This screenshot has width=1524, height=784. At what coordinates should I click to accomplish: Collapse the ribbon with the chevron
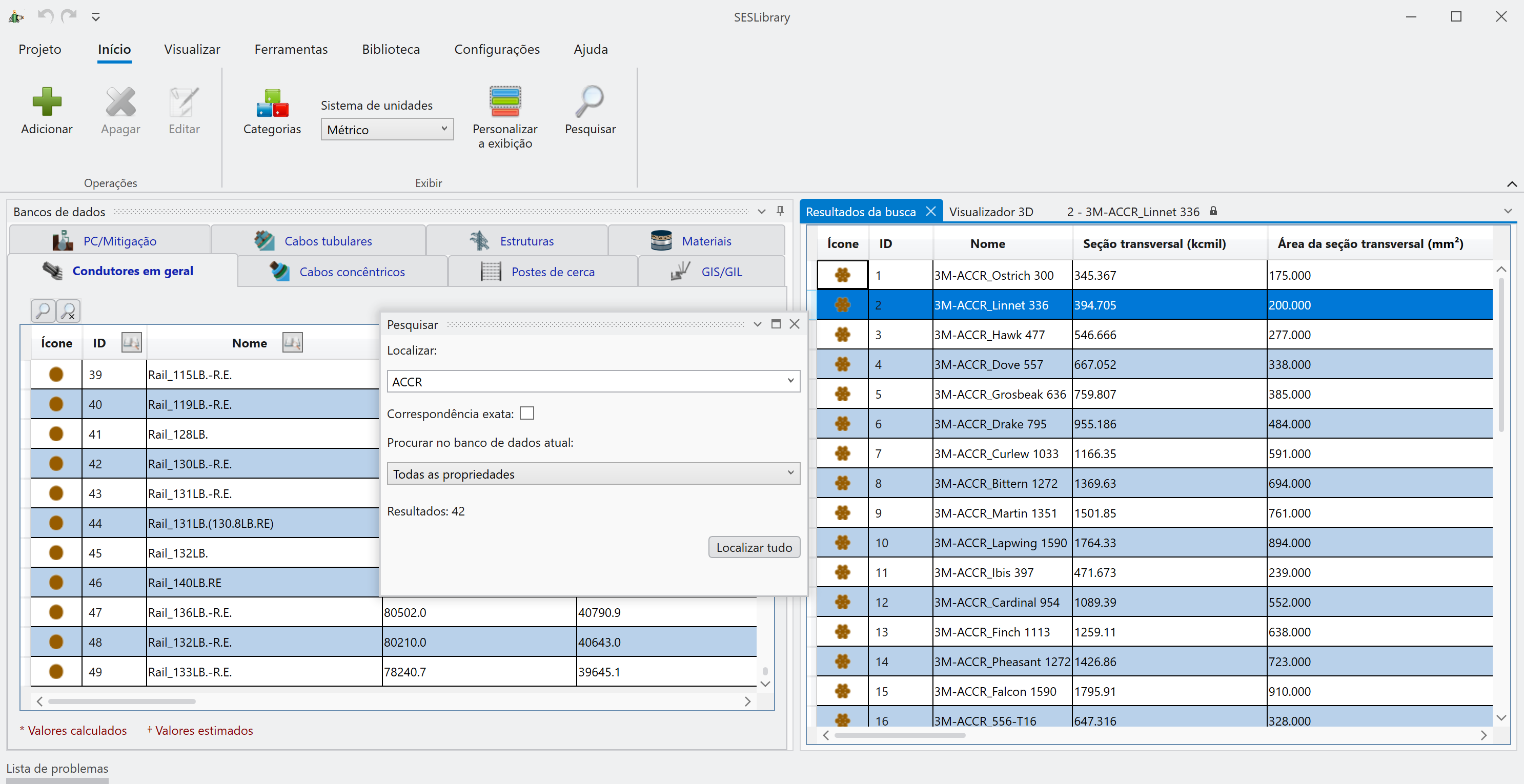[x=1512, y=184]
